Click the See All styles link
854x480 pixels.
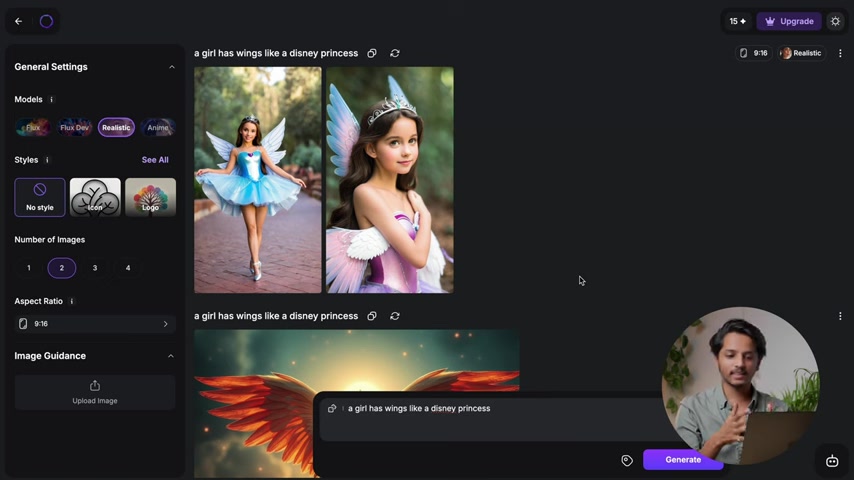coord(155,160)
